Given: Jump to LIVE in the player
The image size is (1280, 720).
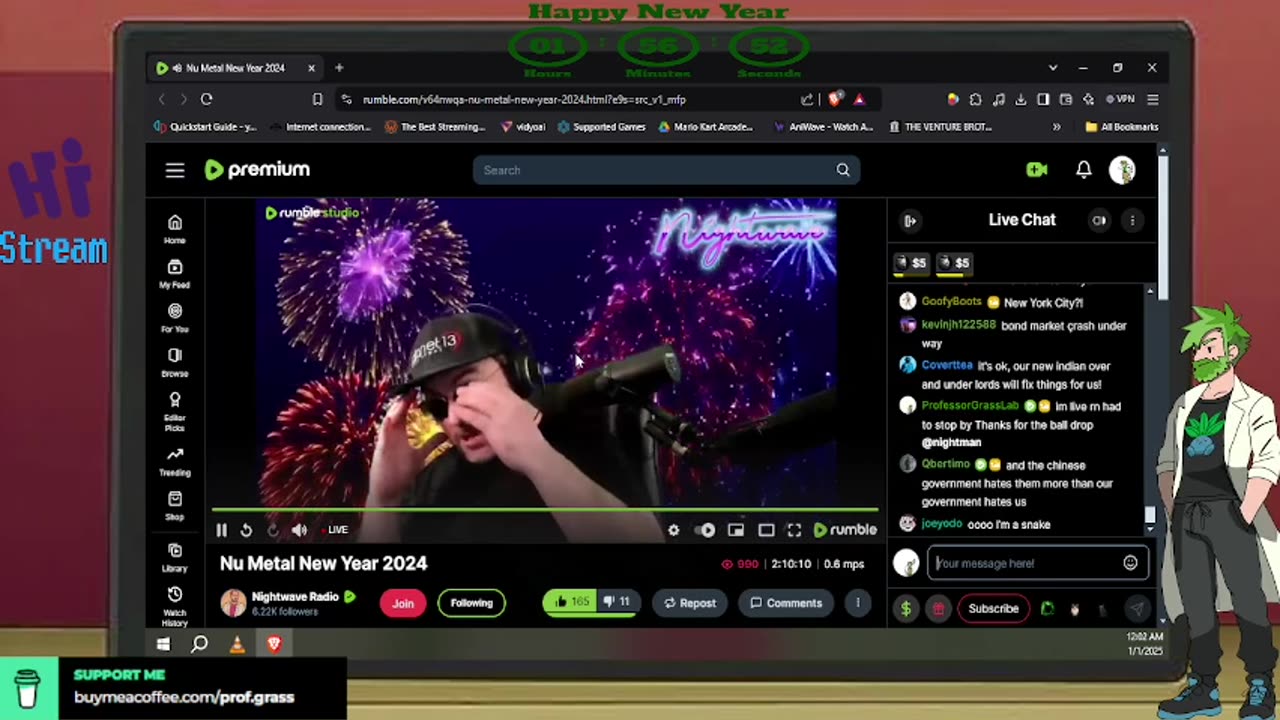Looking at the screenshot, I should coord(335,530).
